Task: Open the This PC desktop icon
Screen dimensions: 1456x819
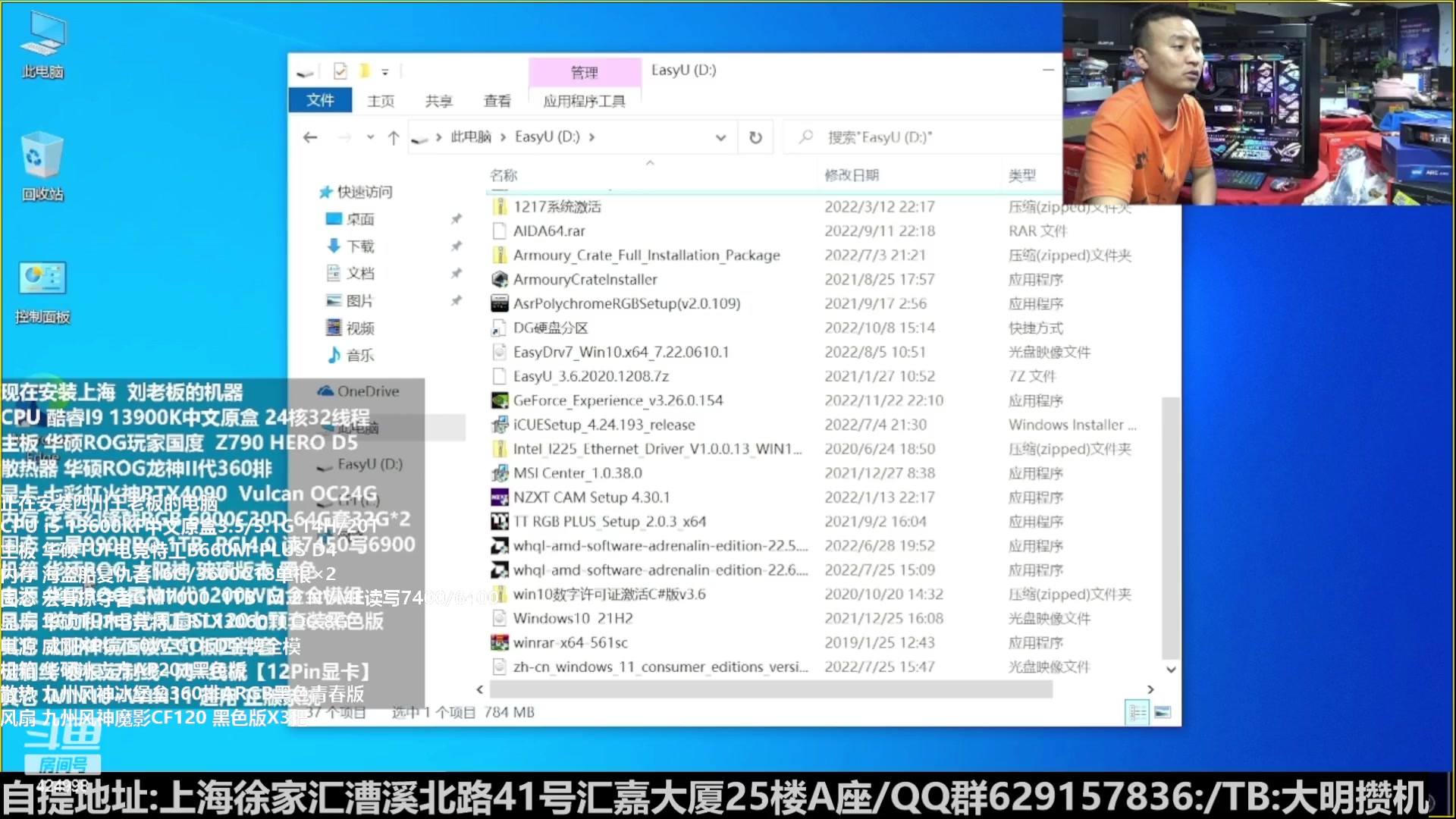Action: tap(43, 45)
